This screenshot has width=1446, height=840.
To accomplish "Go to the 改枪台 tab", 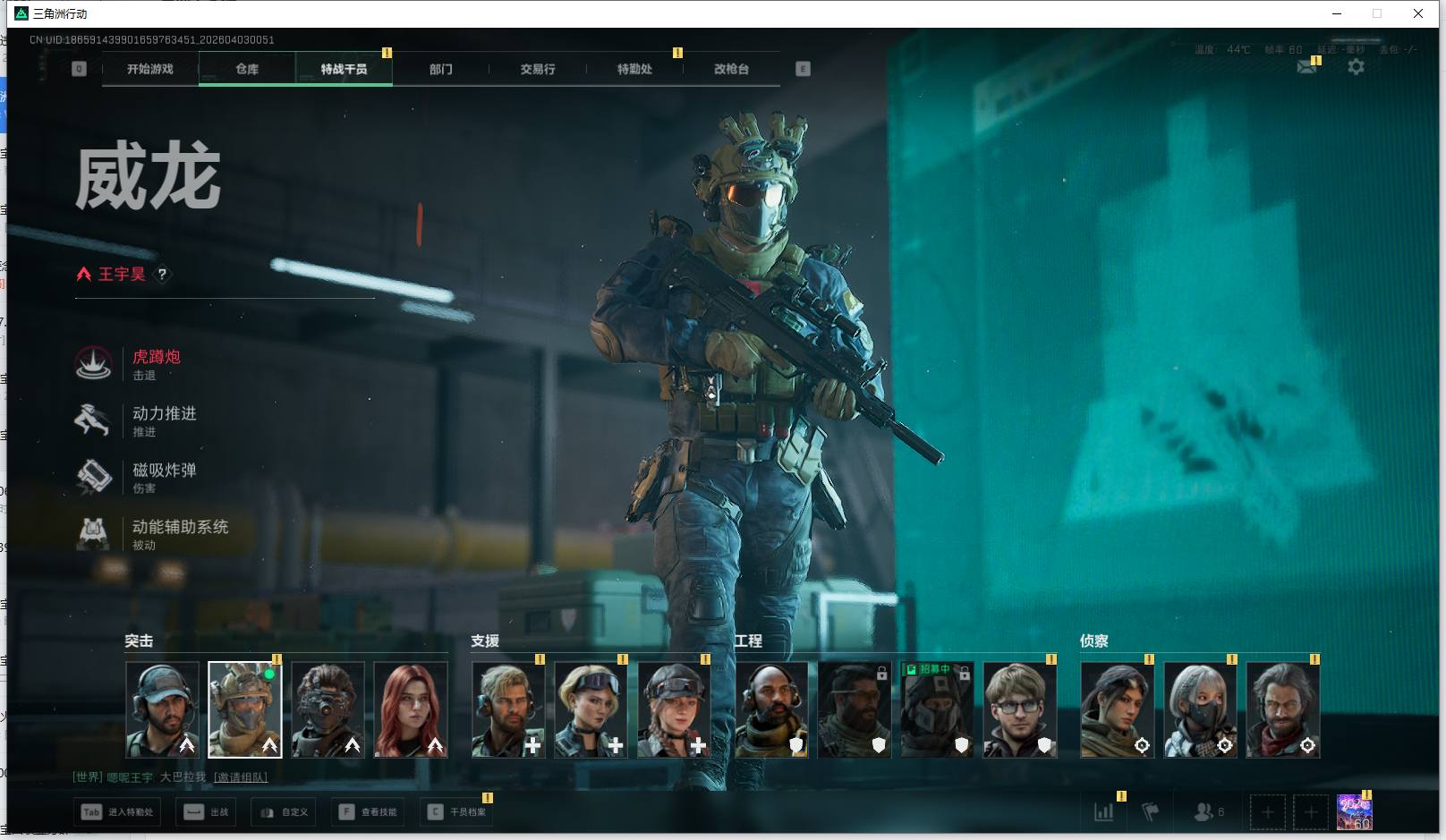I will tap(731, 69).
